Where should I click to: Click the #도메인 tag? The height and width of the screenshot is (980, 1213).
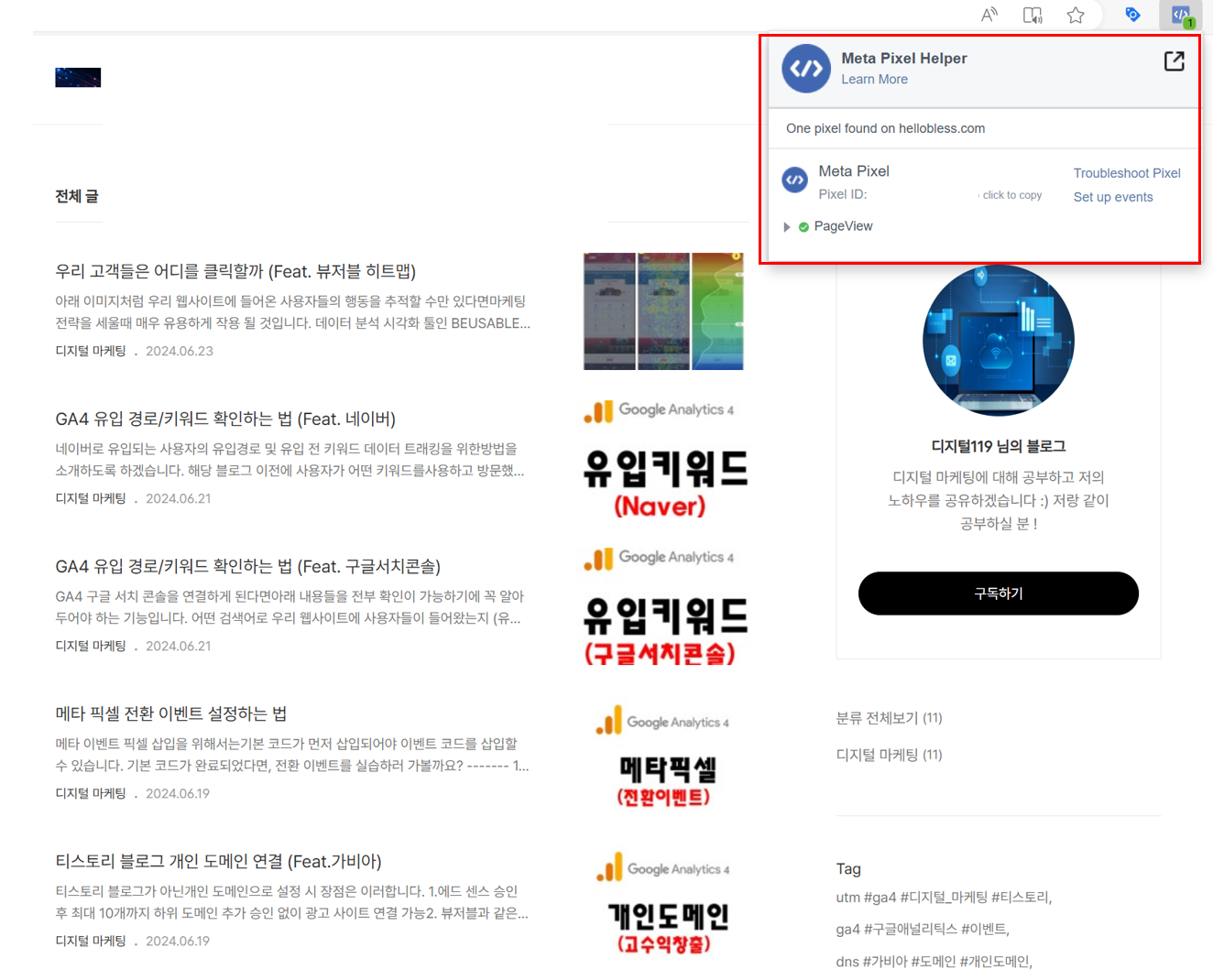[x=933, y=961]
